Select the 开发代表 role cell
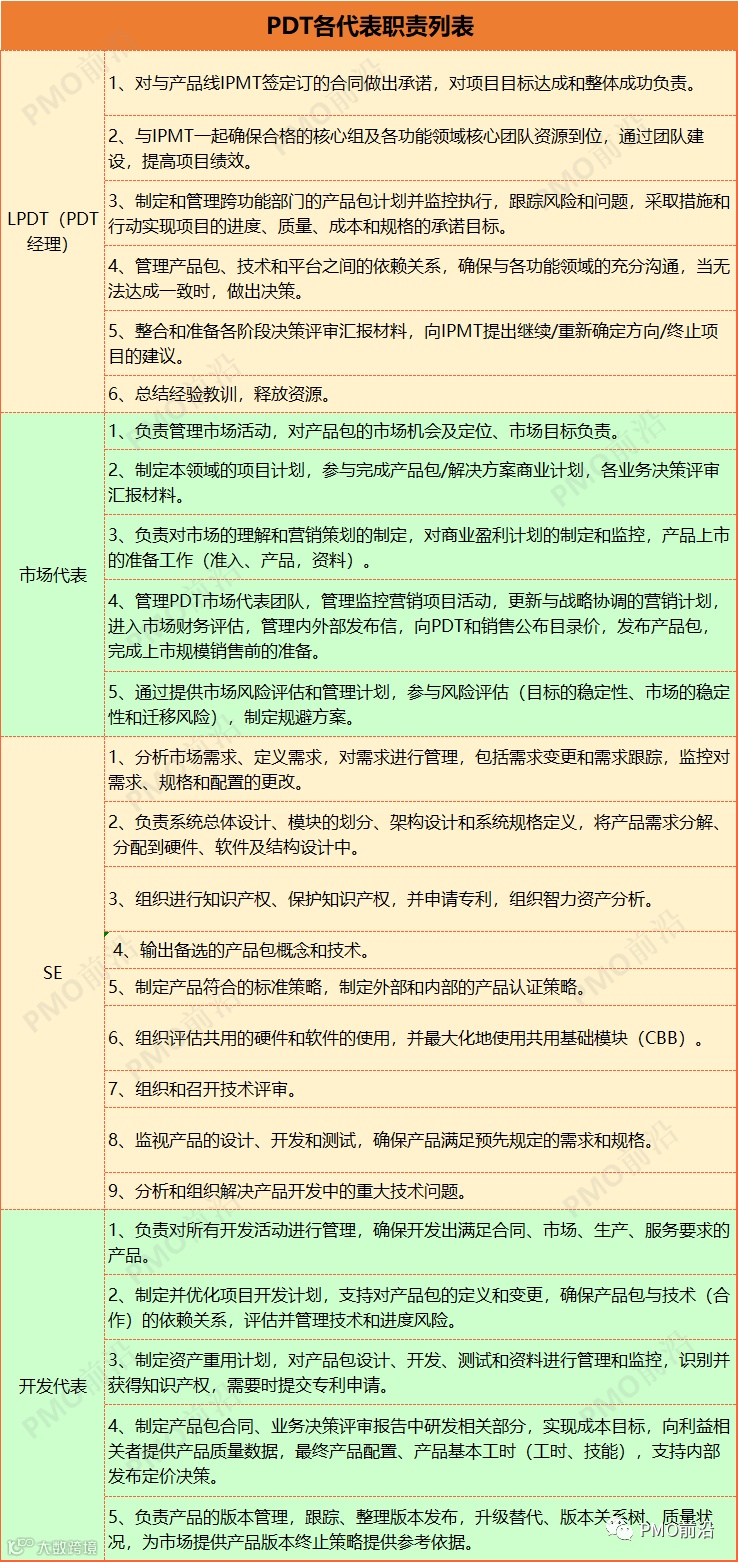This screenshot has height=1562, width=738. [x=52, y=1386]
